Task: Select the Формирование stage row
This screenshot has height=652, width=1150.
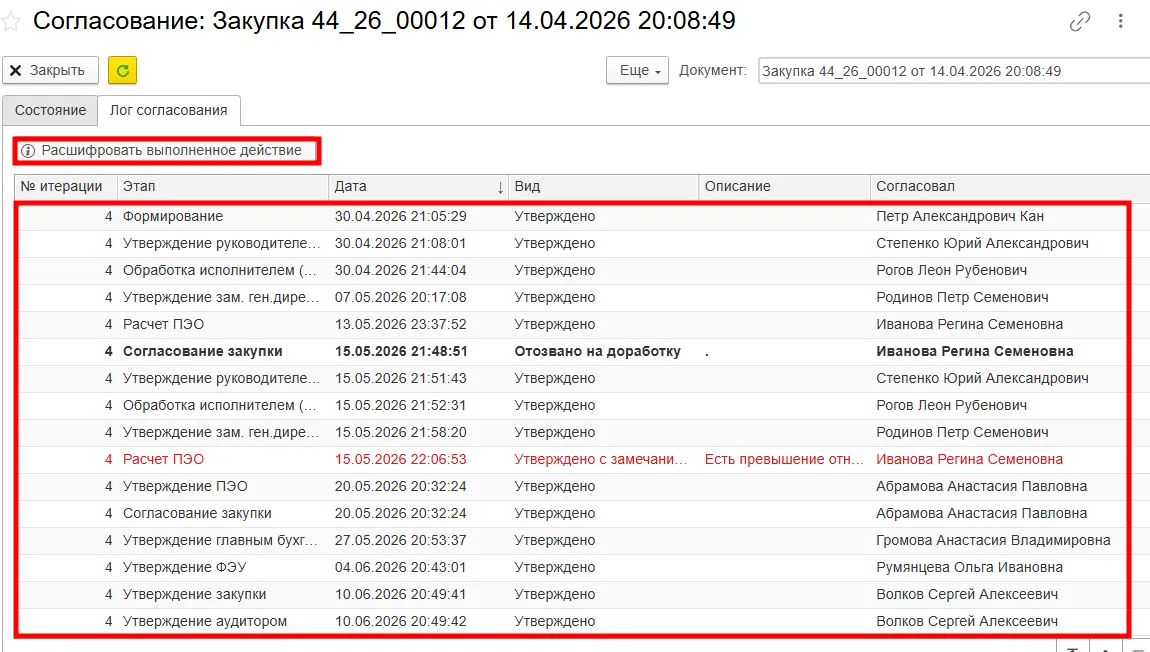Action: (572, 216)
